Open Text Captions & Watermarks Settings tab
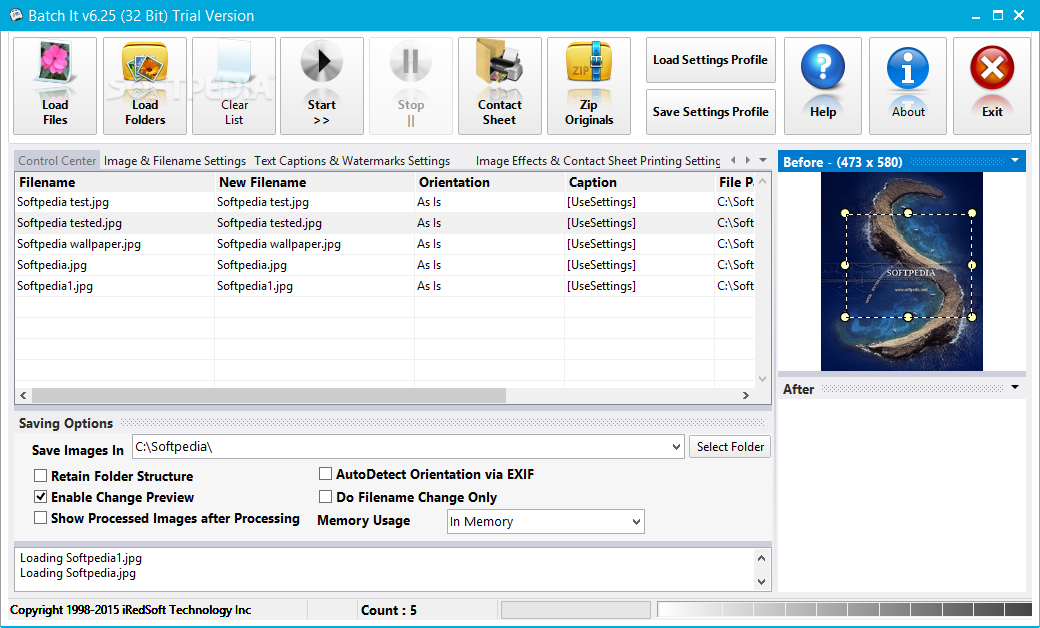Image resolution: width=1040 pixels, height=628 pixels. [352, 160]
